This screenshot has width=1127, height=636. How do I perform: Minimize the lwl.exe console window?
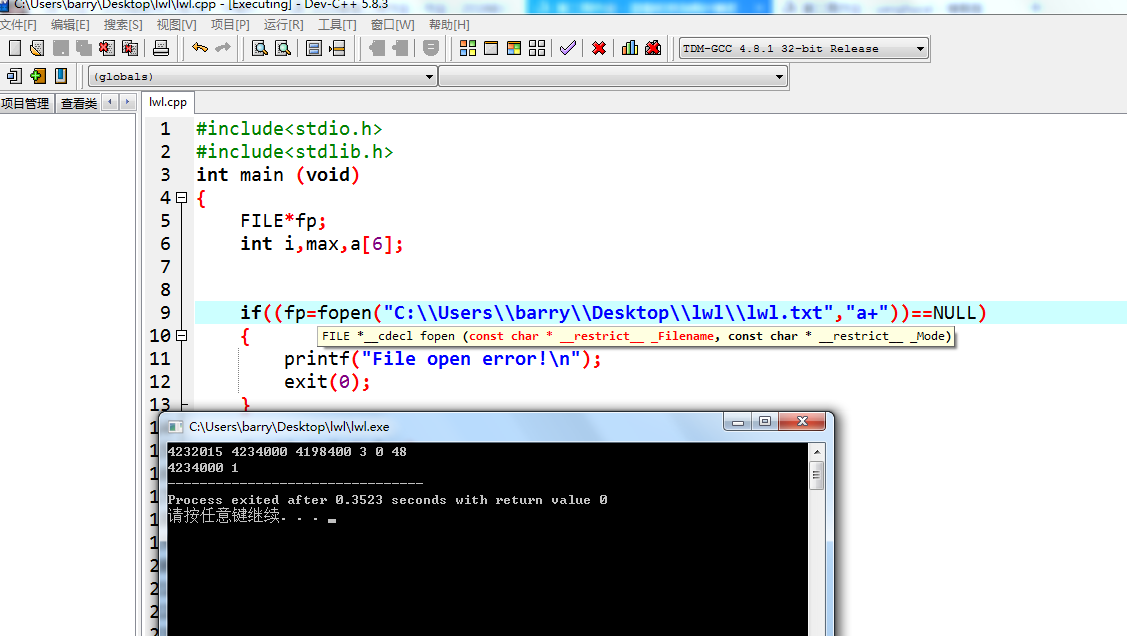(x=737, y=422)
